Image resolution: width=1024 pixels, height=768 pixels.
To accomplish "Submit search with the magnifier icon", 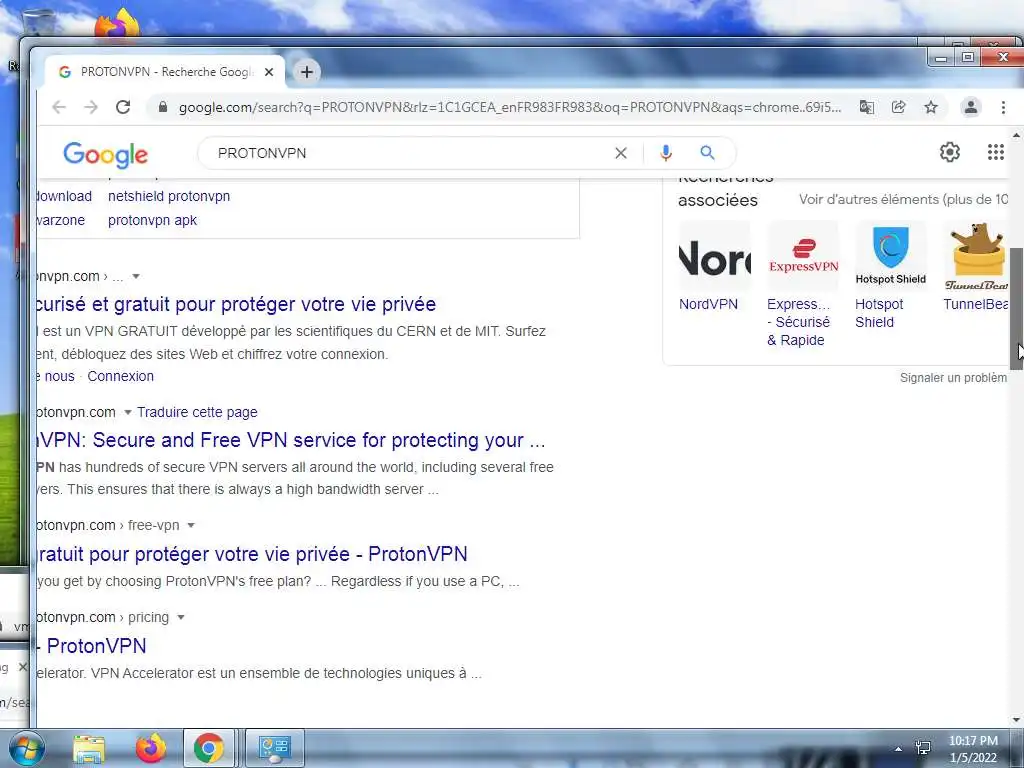I will [x=707, y=153].
